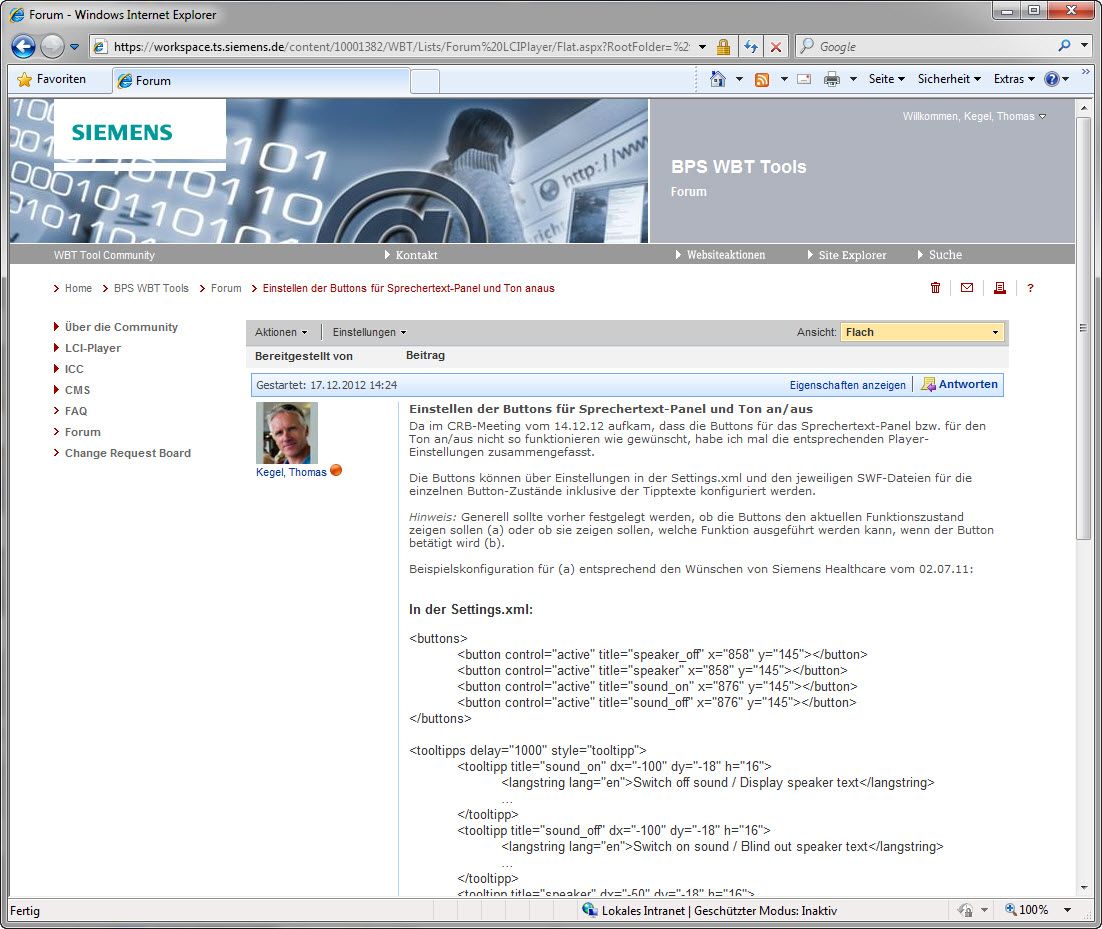Click the refresh icon beside address bar
This screenshot has height=929, width=1102.
click(750, 46)
